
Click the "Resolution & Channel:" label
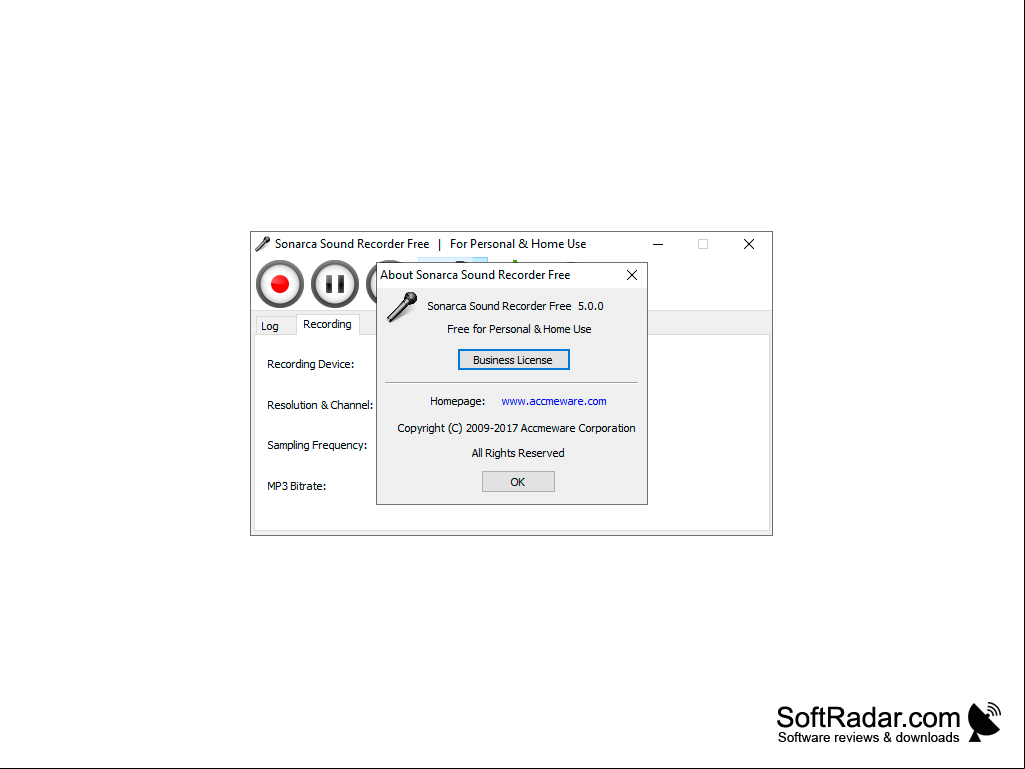pos(320,405)
